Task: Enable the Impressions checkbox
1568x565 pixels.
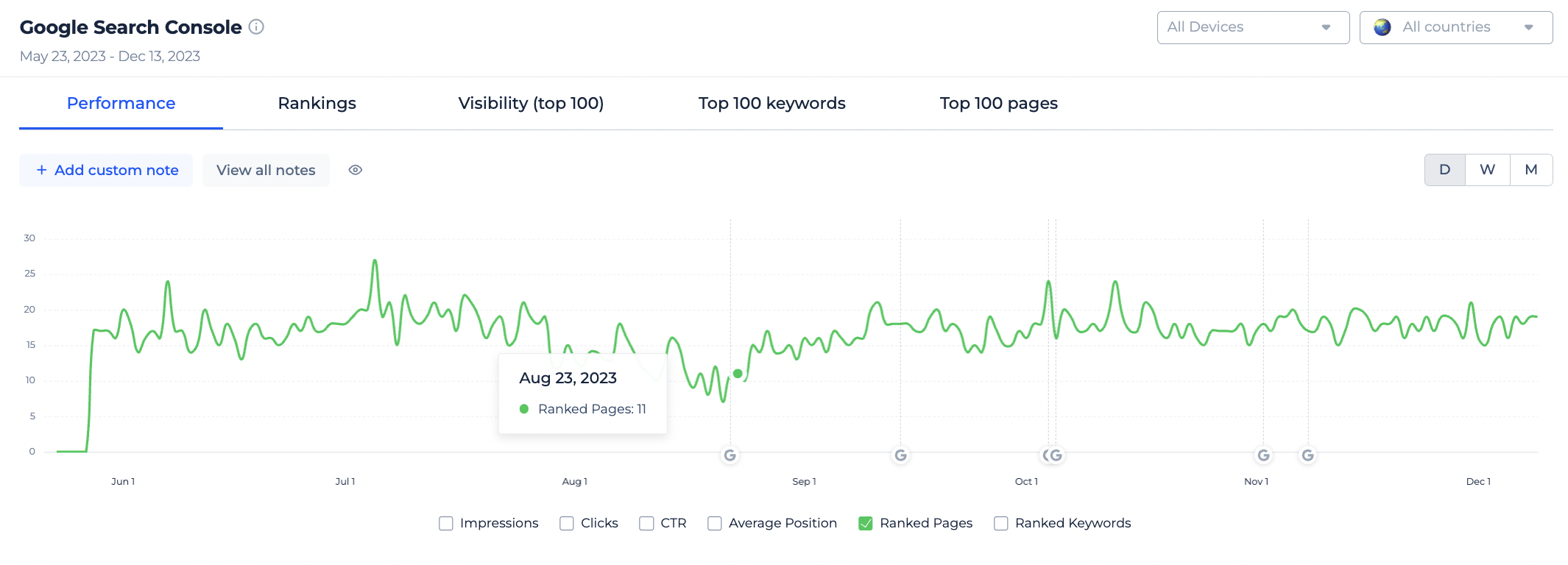Action: tap(446, 523)
